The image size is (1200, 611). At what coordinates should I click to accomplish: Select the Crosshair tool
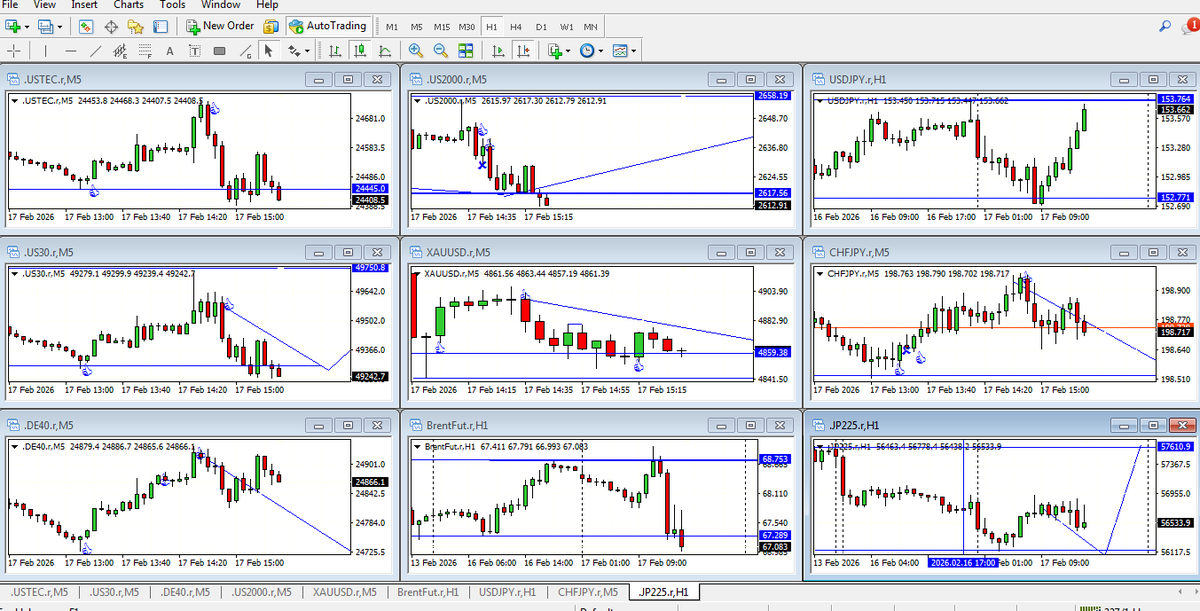click(16, 51)
